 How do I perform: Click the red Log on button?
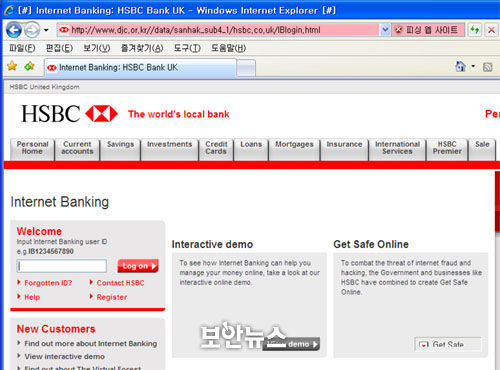[x=138, y=266]
